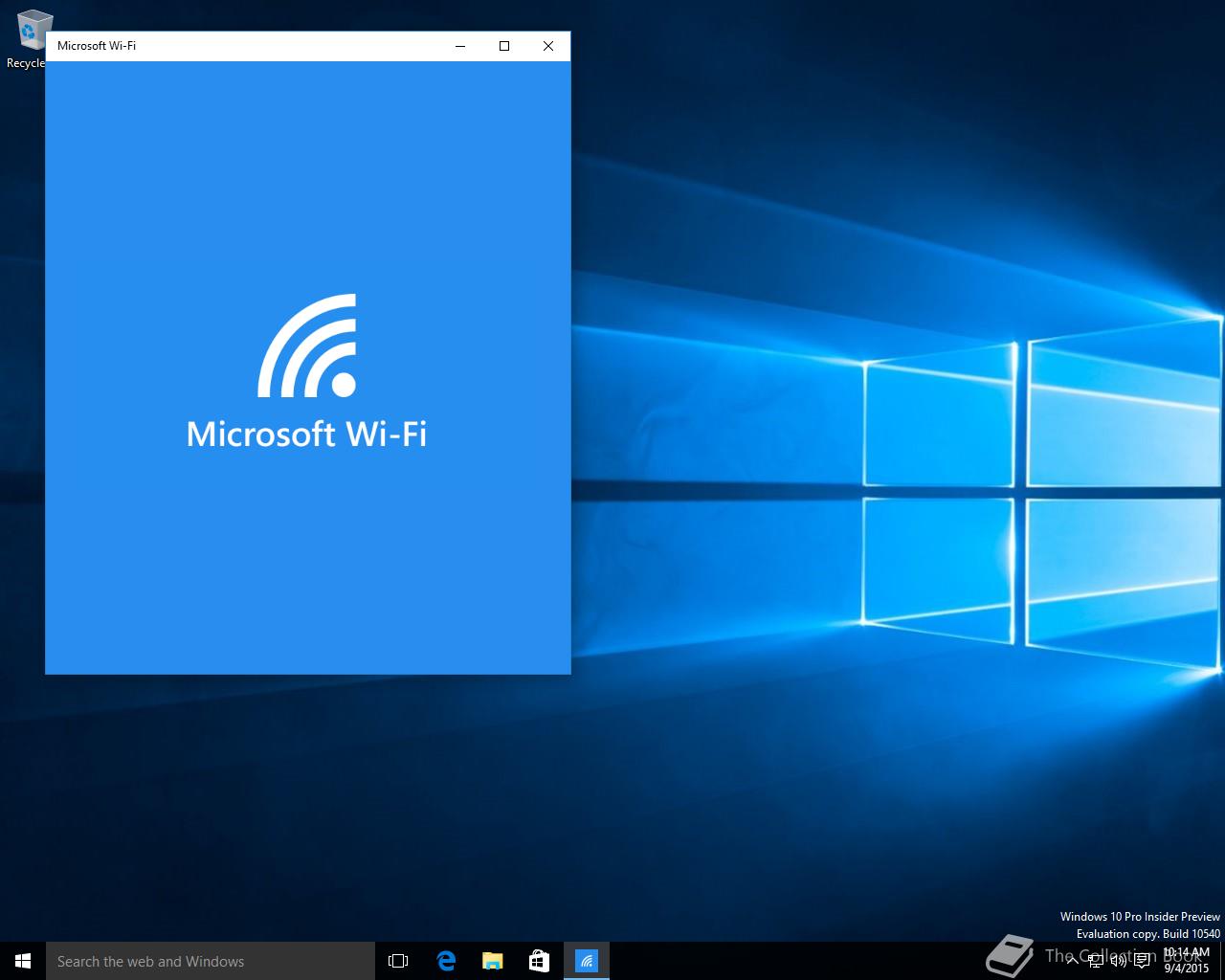
Task: Click the Show desktop sliver past the clock
Action: tap(1222, 961)
